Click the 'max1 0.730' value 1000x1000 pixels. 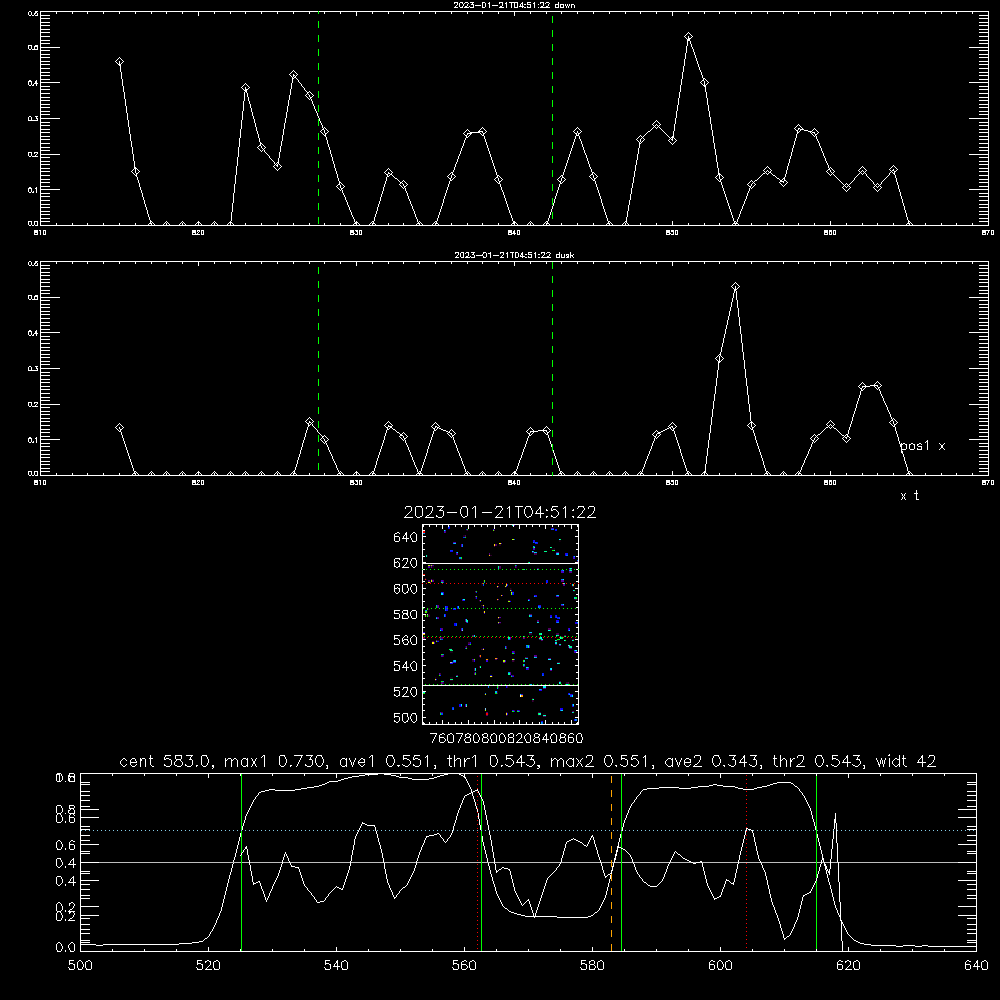[272, 761]
